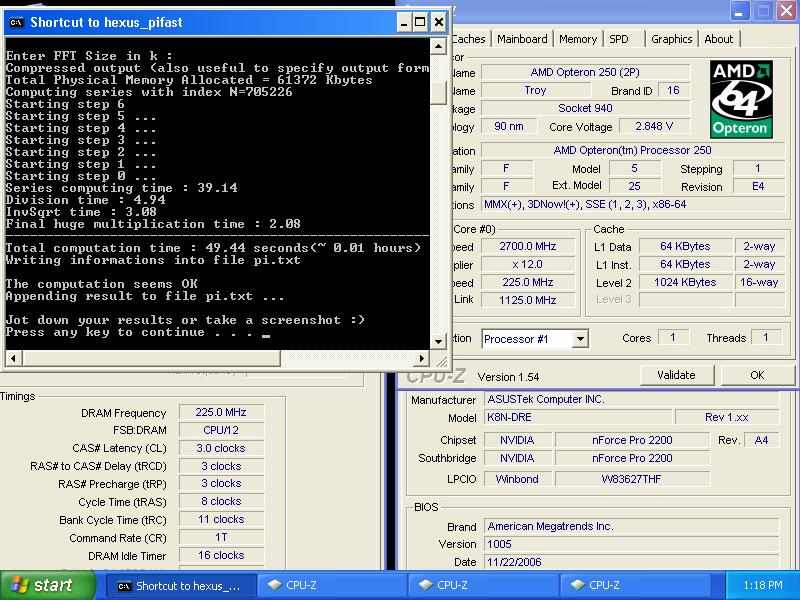Click the '90 nm' technology value
Screen dimensions: 800x600
point(509,127)
